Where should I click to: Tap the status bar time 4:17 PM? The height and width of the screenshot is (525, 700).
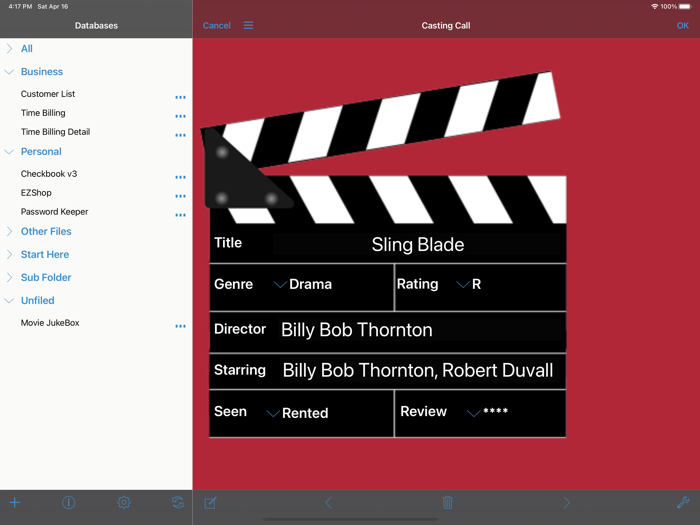click(x=20, y=7)
